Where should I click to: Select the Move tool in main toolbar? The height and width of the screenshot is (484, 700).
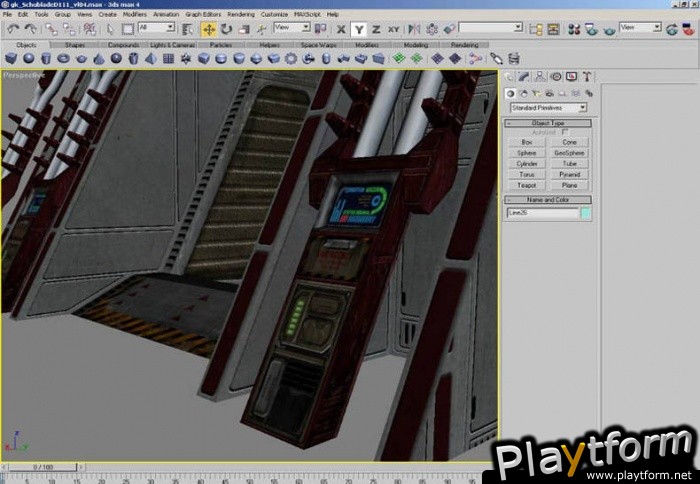[x=209, y=29]
